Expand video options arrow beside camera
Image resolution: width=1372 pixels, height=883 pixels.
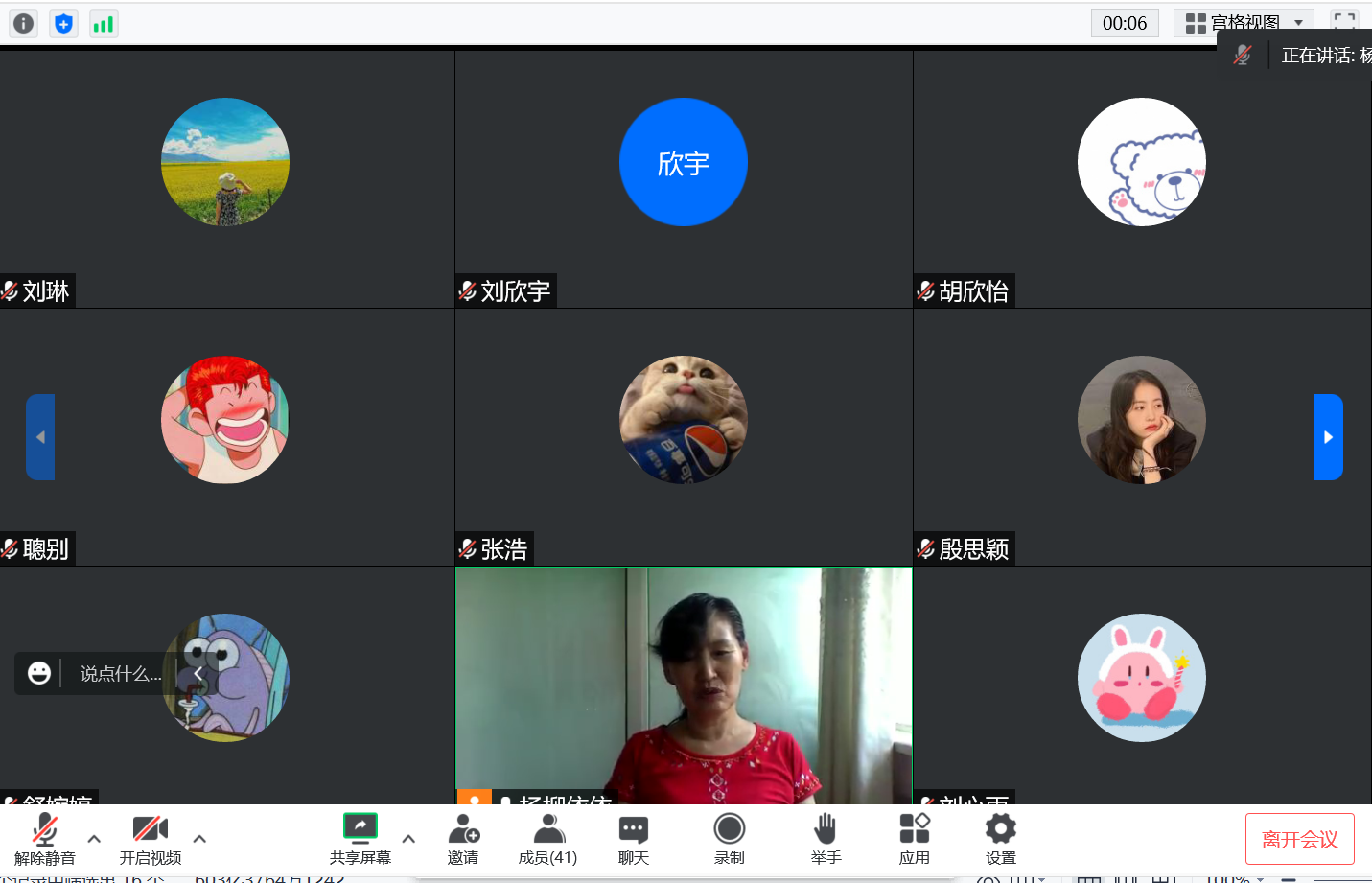[199, 839]
